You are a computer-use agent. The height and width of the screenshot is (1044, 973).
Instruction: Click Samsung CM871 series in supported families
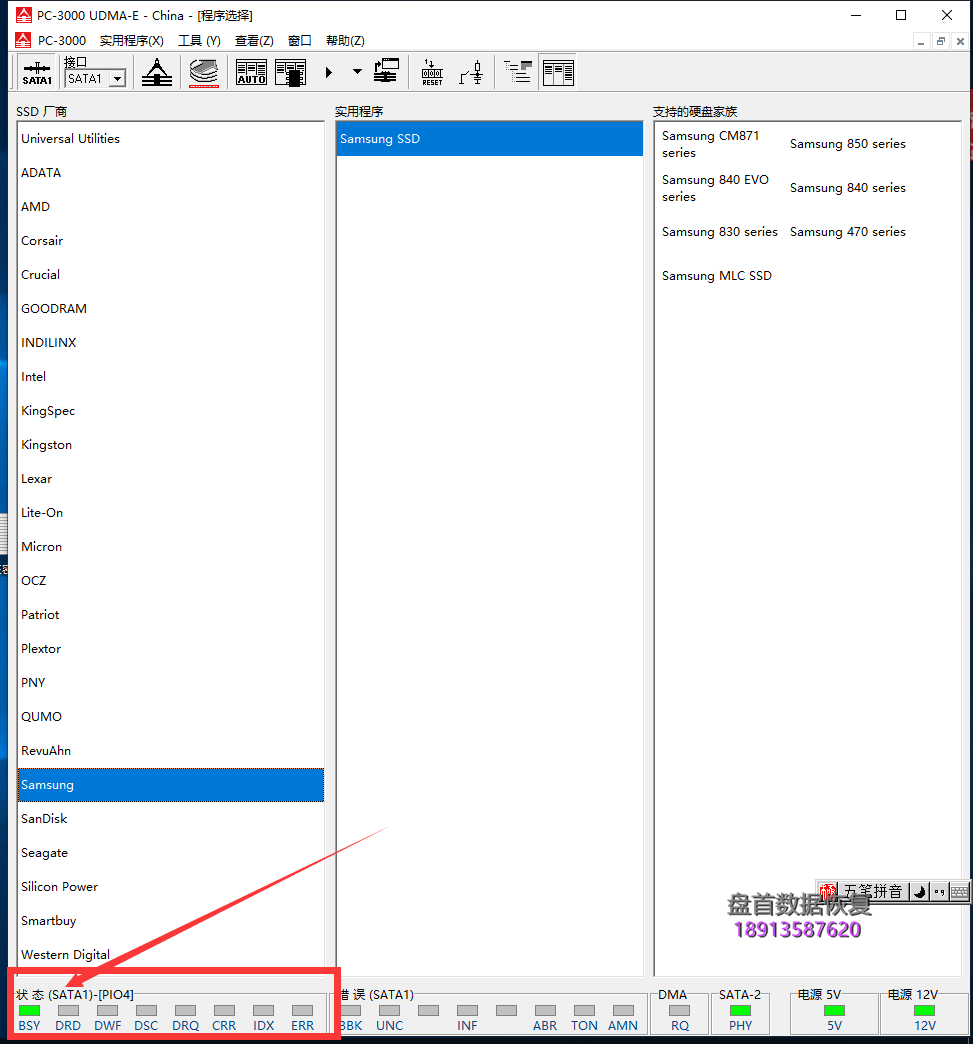pos(711,144)
